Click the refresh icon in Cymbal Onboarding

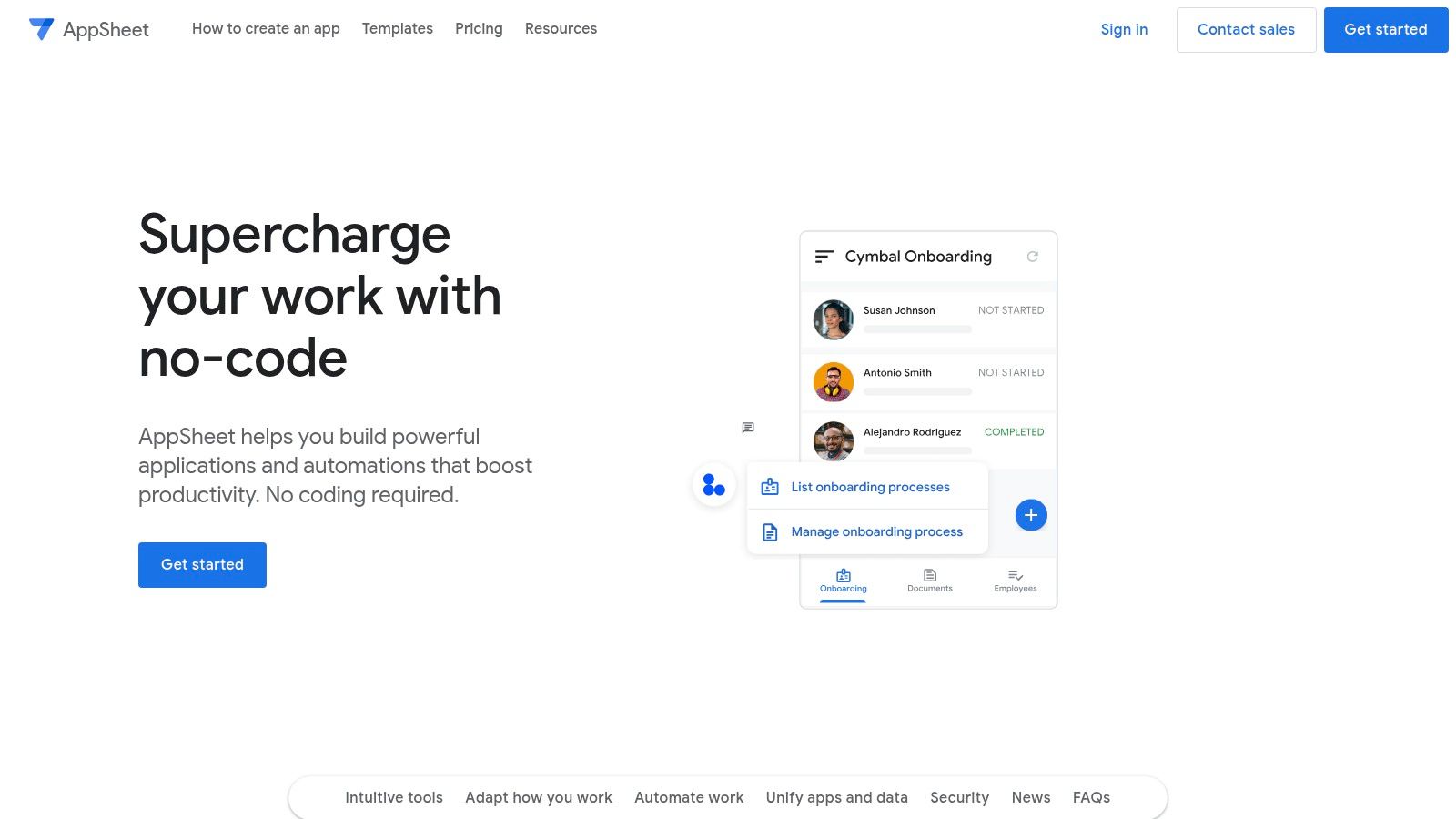point(1033,257)
